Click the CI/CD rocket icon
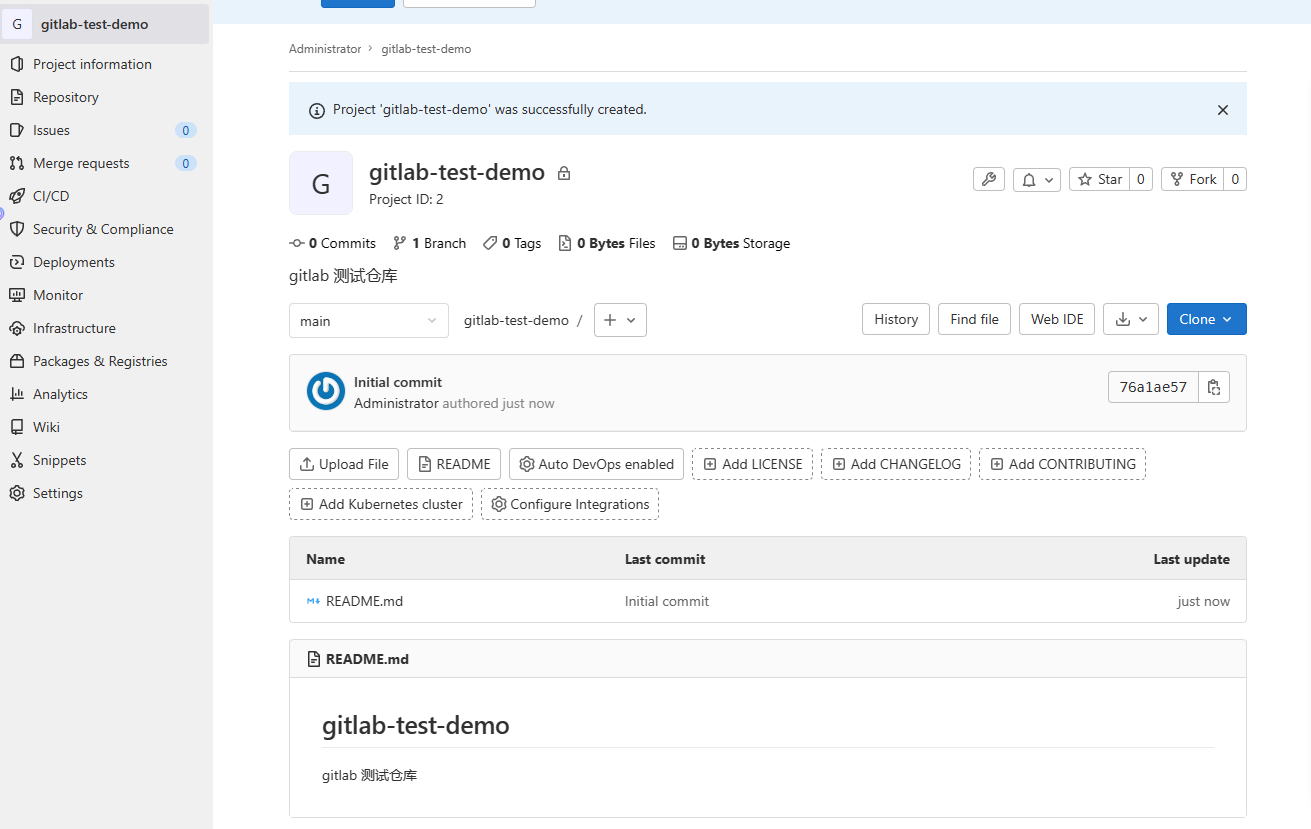This screenshot has width=1311, height=829. point(16,196)
